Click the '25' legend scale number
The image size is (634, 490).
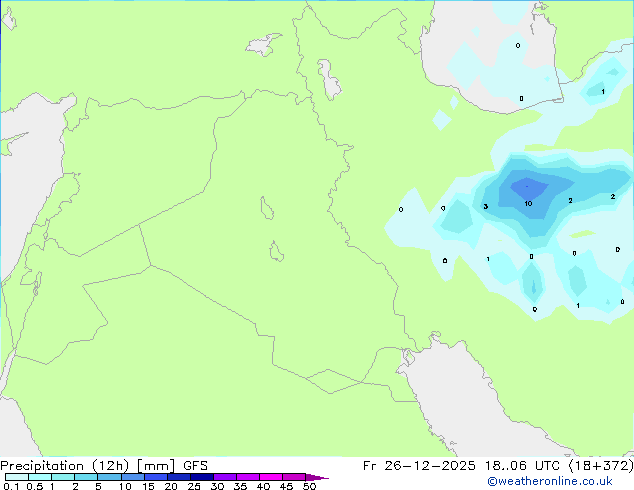[x=194, y=486]
